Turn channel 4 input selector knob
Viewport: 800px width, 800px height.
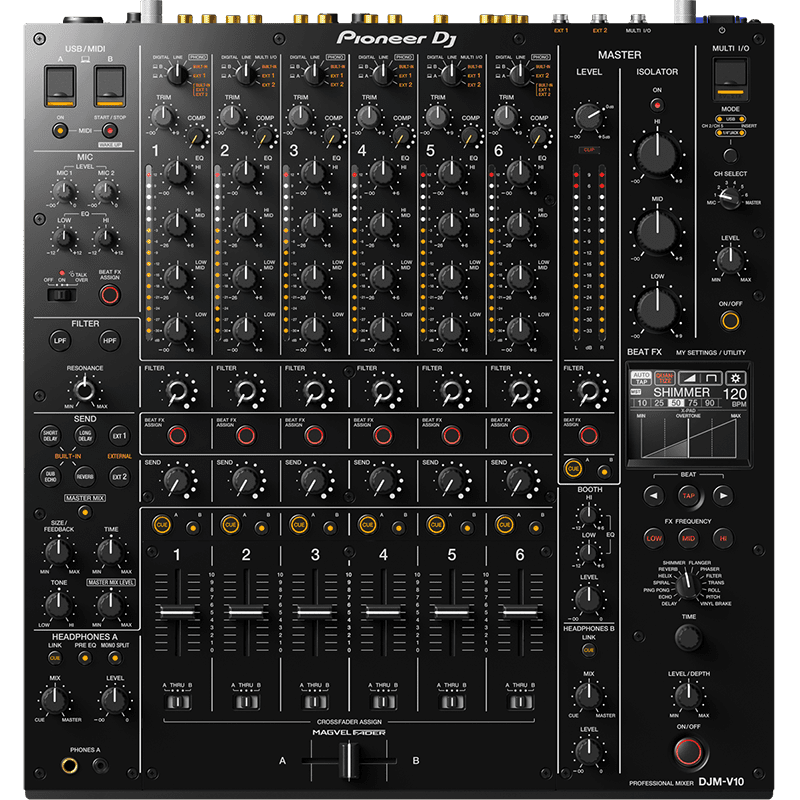click(x=382, y=74)
